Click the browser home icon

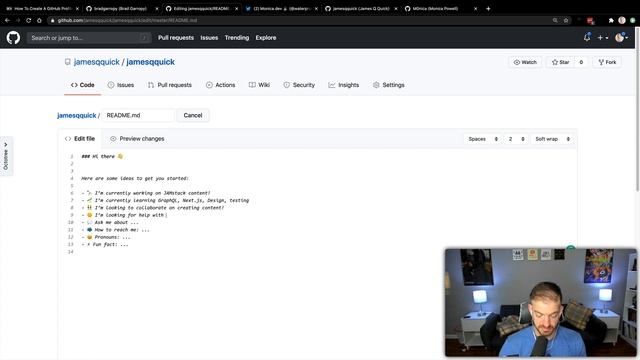click(x=39, y=20)
